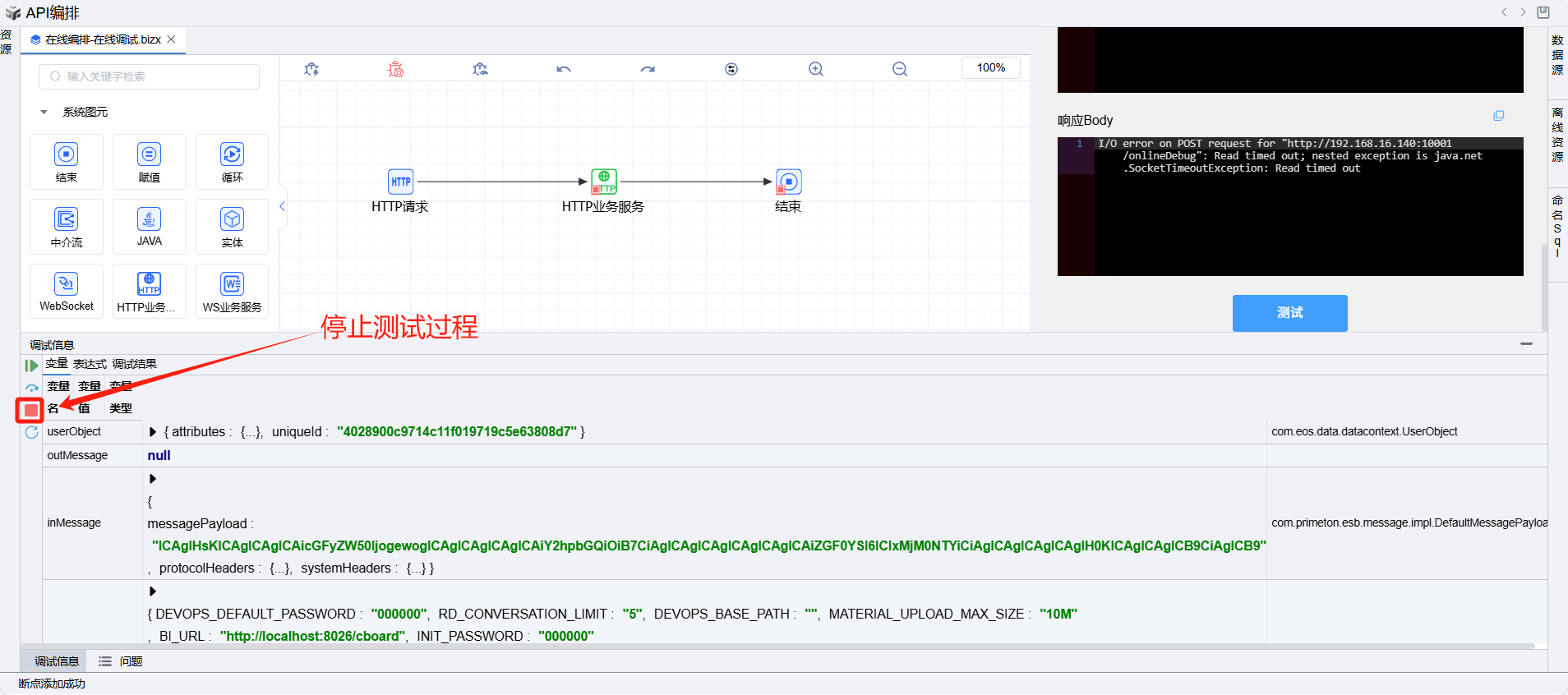1568x695 pixels.
Task: Select the WebSocket element in palette
Action: tap(67, 291)
